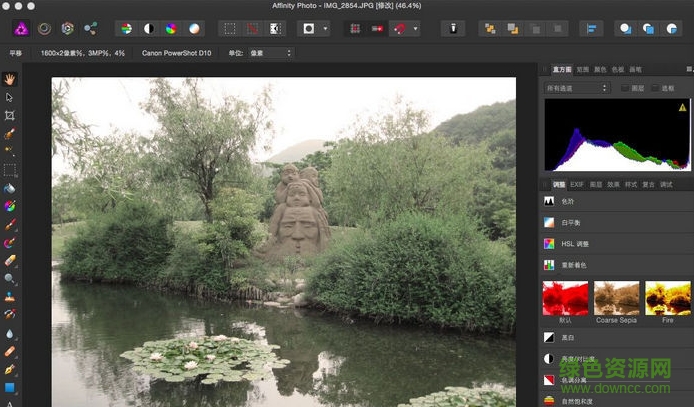Apply Auto Contrast half-circle icon

pyautogui.click(x=149, y=29)
